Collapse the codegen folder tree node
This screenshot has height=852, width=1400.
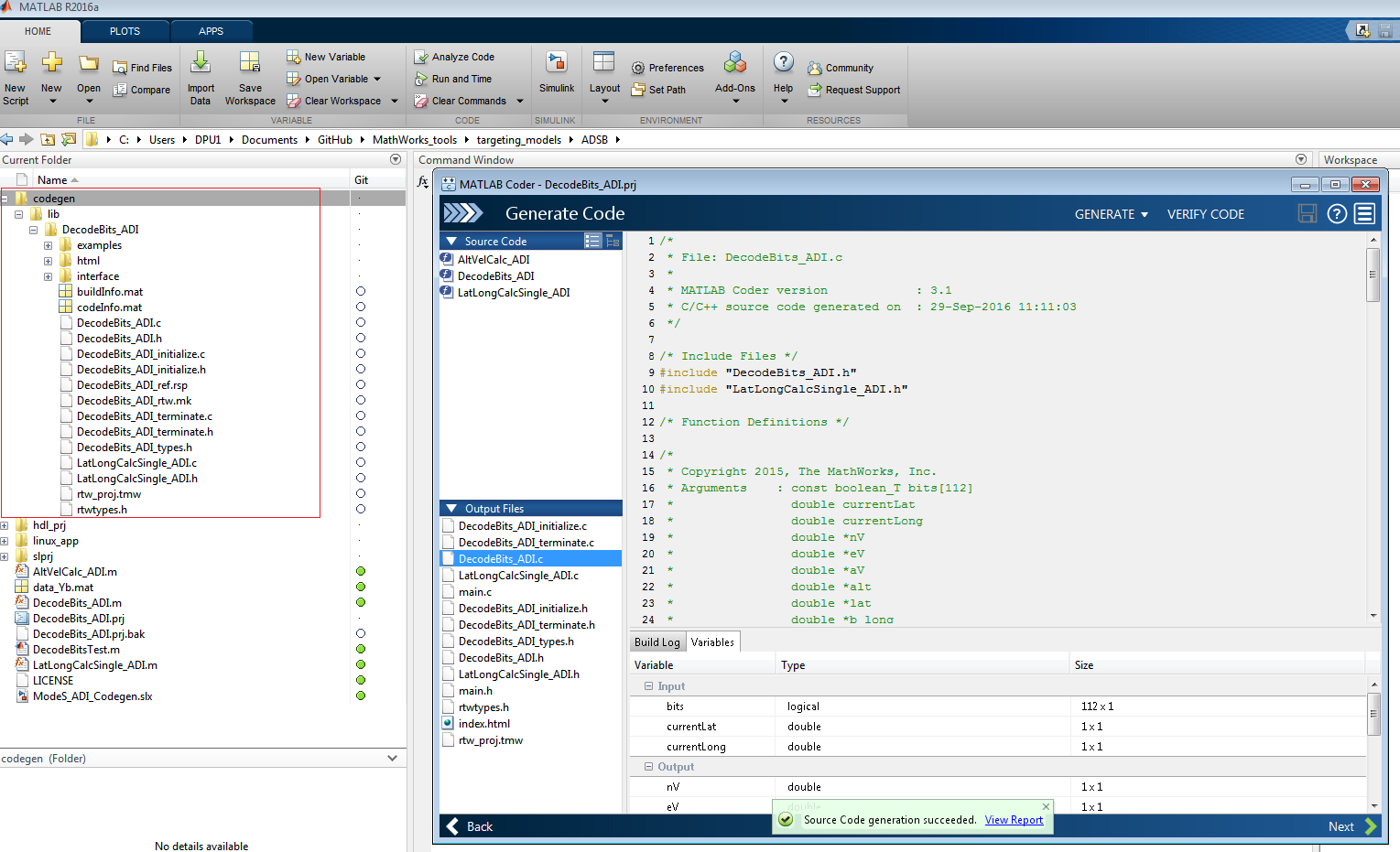5,199
